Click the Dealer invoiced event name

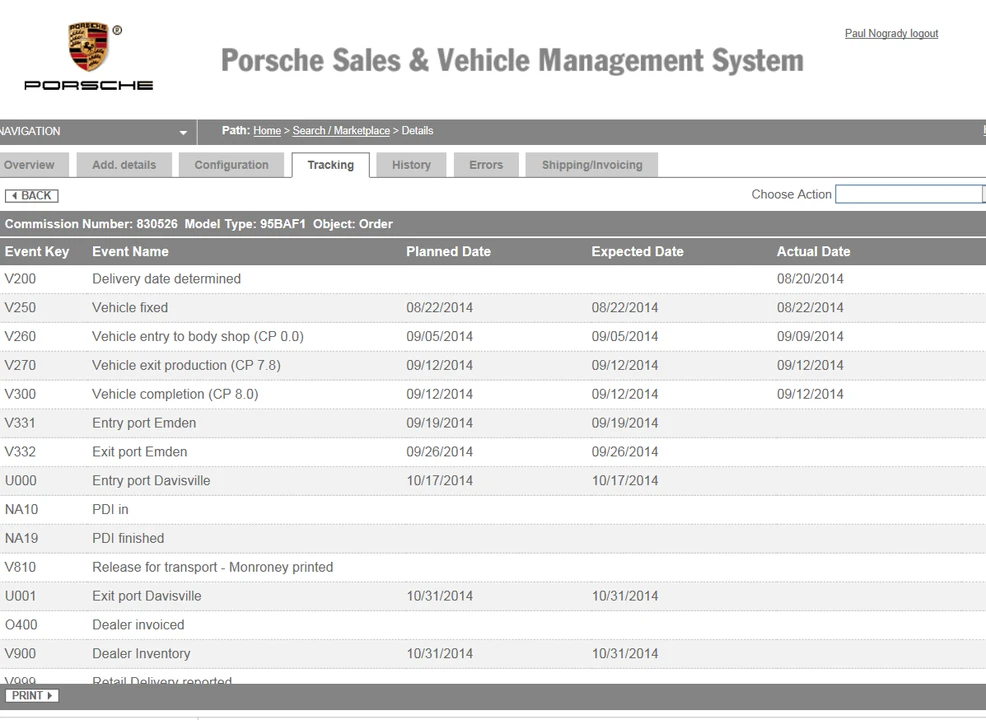point(138,625)
